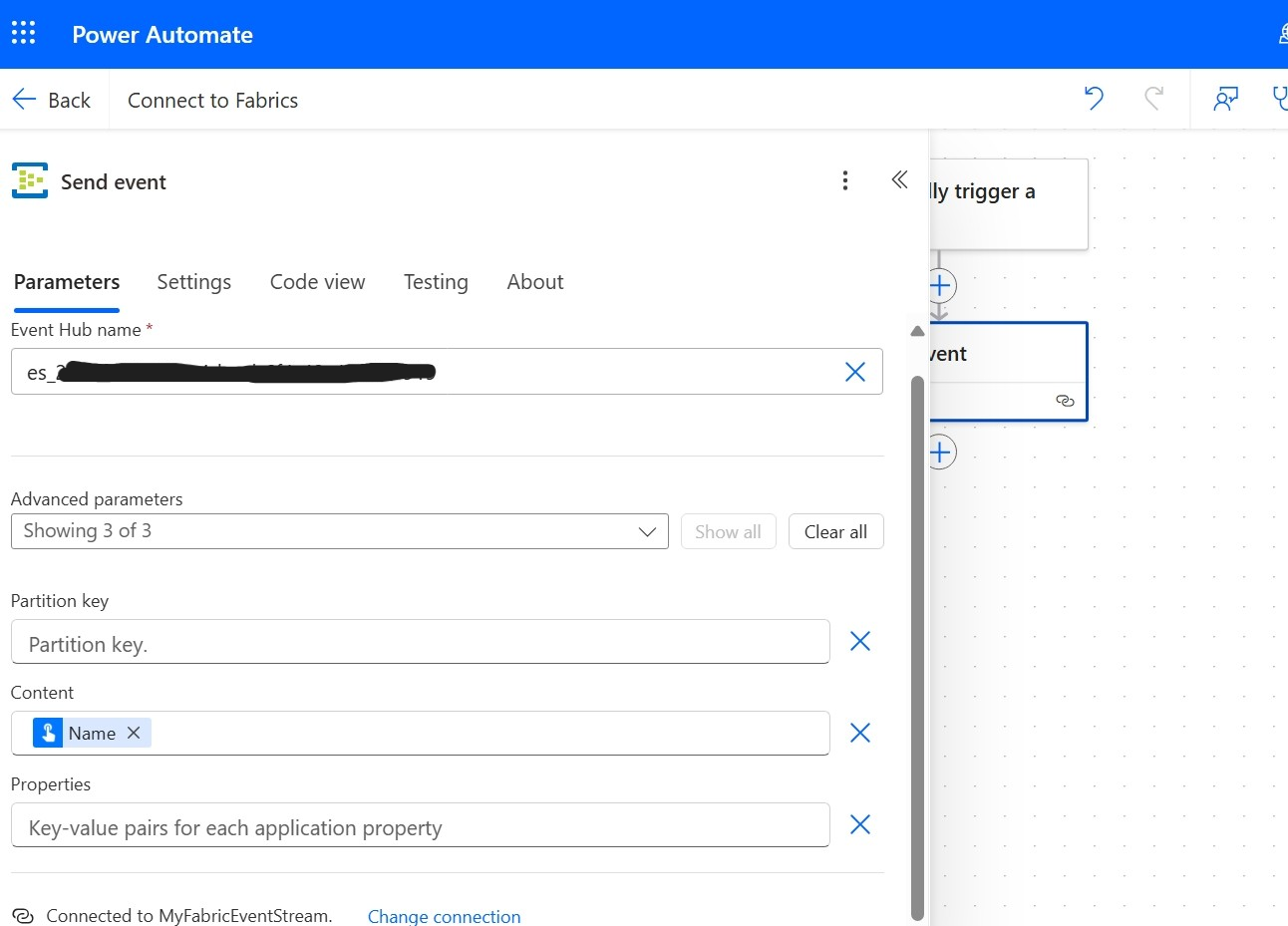Click the plus icon above the Send event card
1288x926 pixels.
tap(940, 285)
